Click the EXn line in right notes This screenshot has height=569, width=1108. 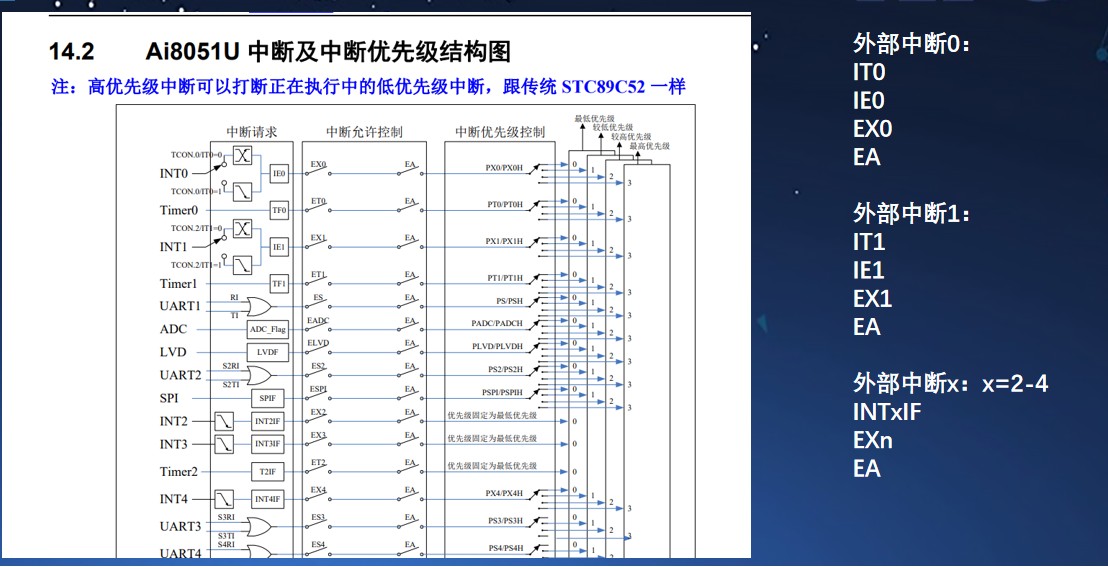[x=873, y=440]
